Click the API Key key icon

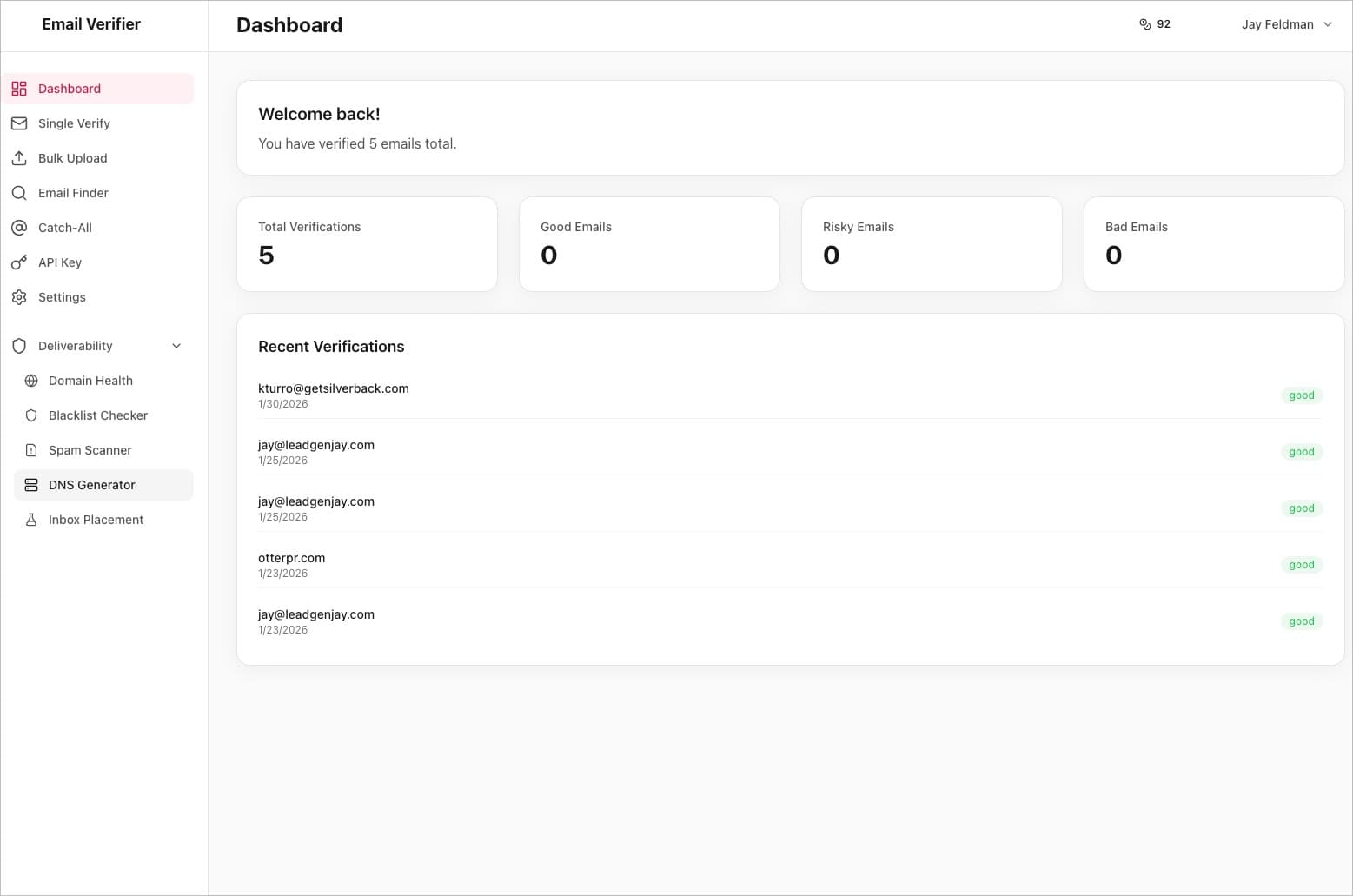pos(19,262)
